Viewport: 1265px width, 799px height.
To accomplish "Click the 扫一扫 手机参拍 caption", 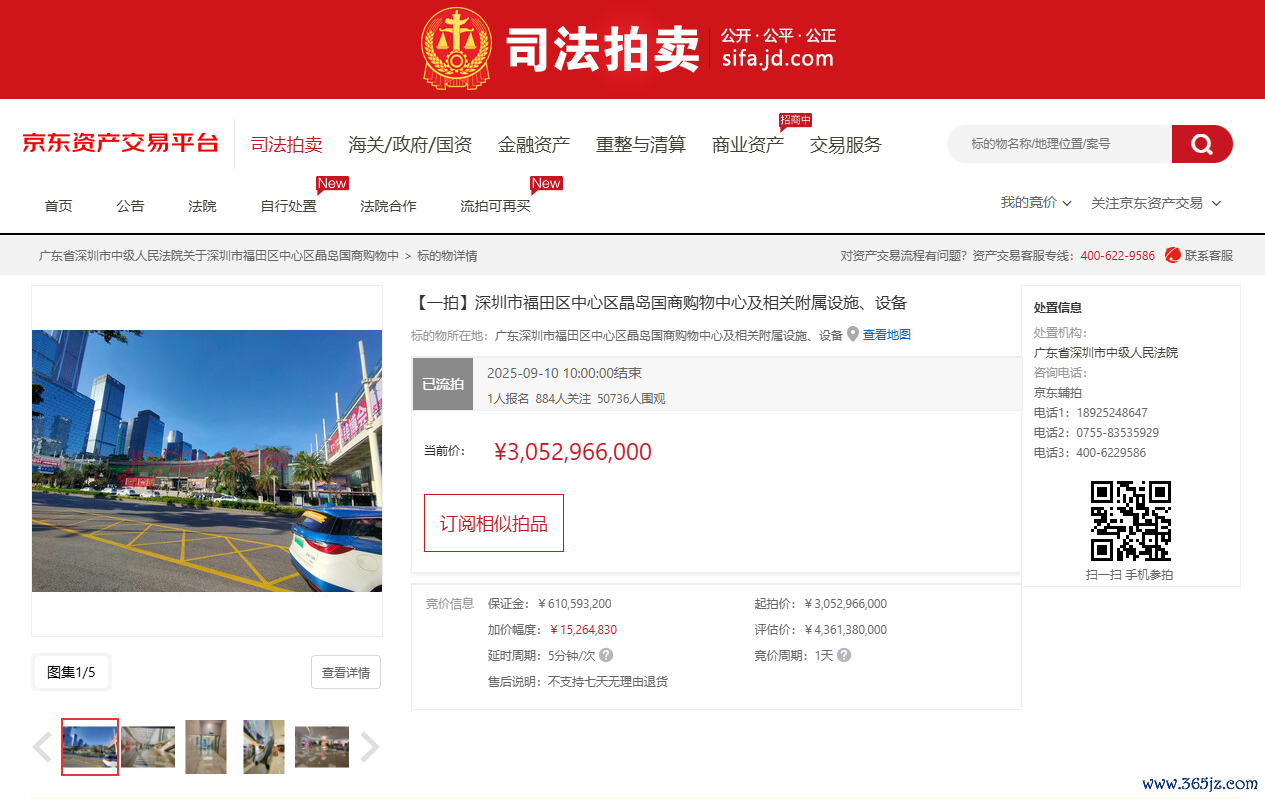I will pyautogui.click(x=1130, y=575).
